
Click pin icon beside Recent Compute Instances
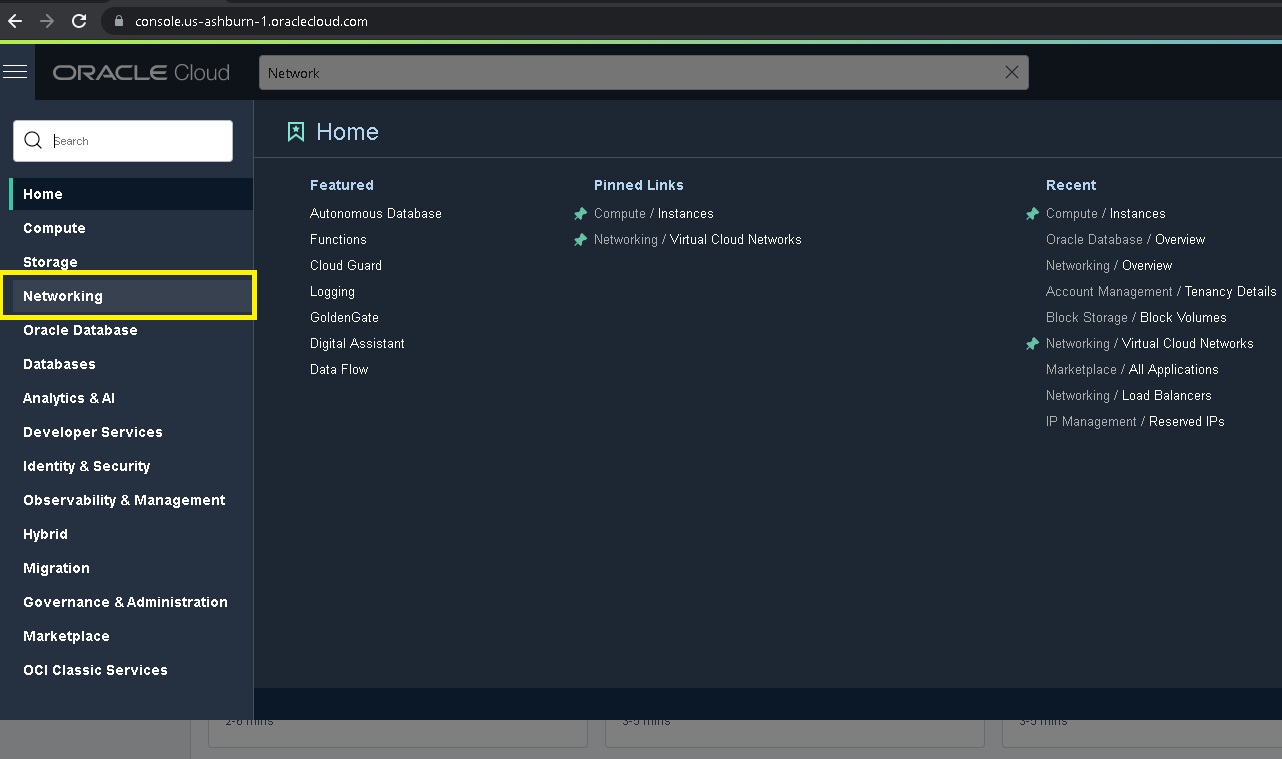[1032, 214]
